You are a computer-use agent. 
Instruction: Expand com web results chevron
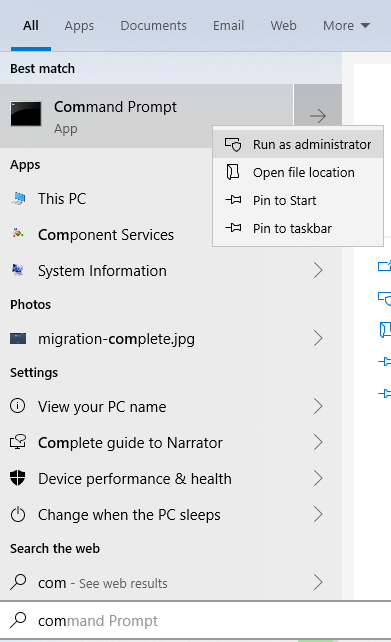[x=318, y=582]
